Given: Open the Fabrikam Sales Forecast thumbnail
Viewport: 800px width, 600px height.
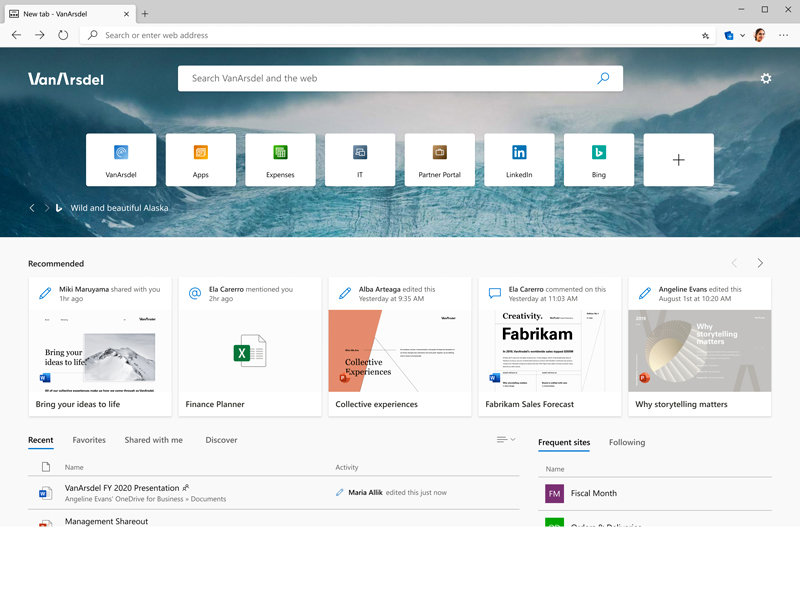Looking at the screenshot, I should click(x=549, y=350).
